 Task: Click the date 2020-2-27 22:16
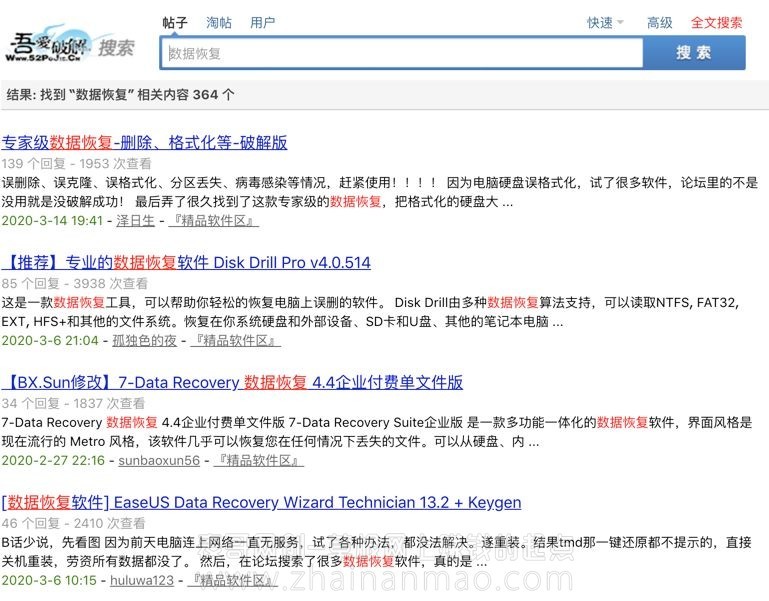click(53, 460)
